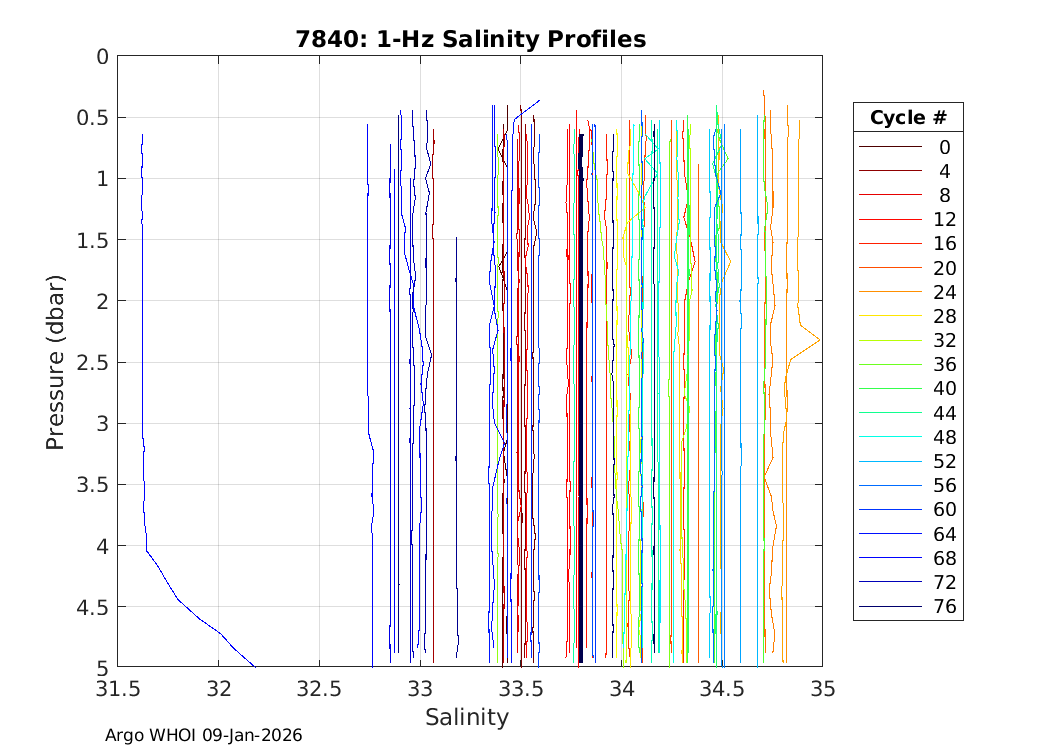This screenshot has width=1050, height=750.
Task: Select the orange legend line for cycle 20
Action: click(889, 268)
